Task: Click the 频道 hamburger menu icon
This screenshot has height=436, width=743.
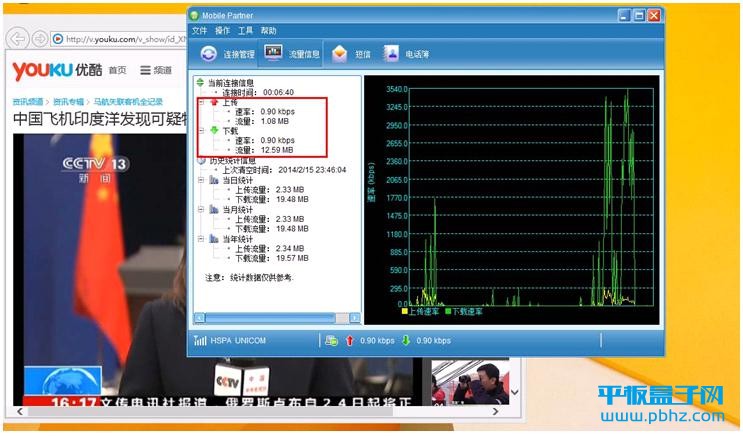Action: (145, 70)
